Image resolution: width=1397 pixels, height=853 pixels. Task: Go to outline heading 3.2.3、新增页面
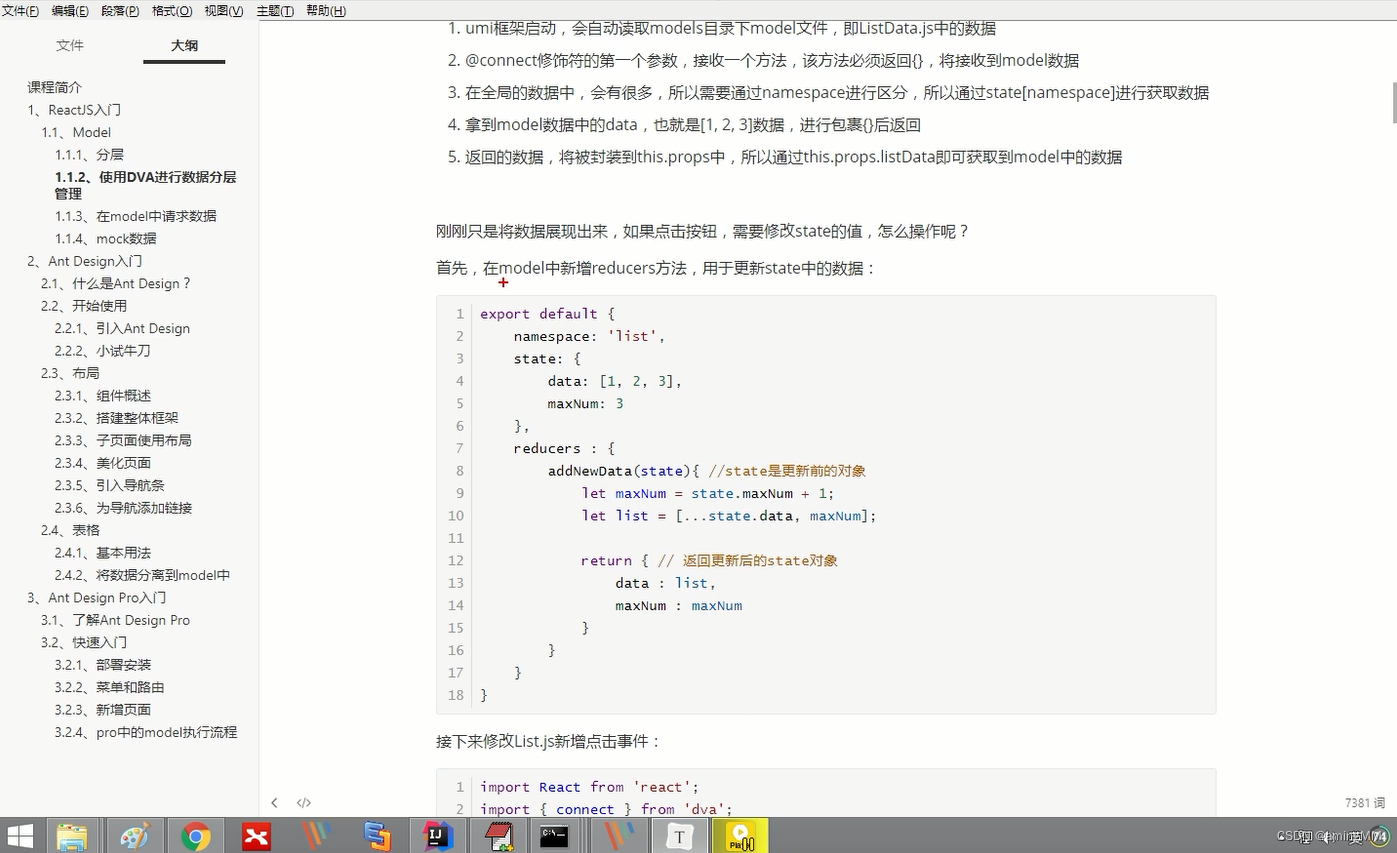103,710
